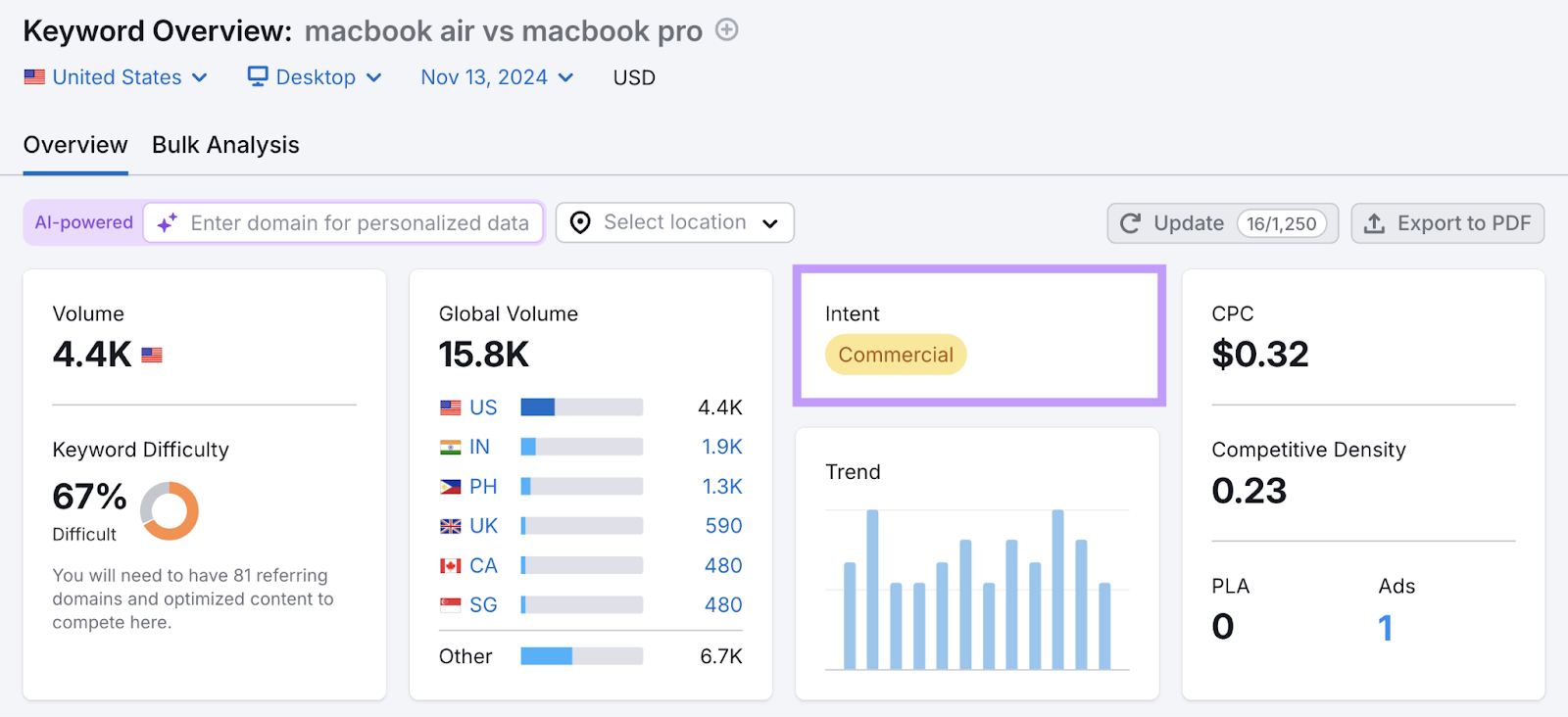Click the Export to PDF button
This screenshot has height=717, width=1568.
point(1447,223)
